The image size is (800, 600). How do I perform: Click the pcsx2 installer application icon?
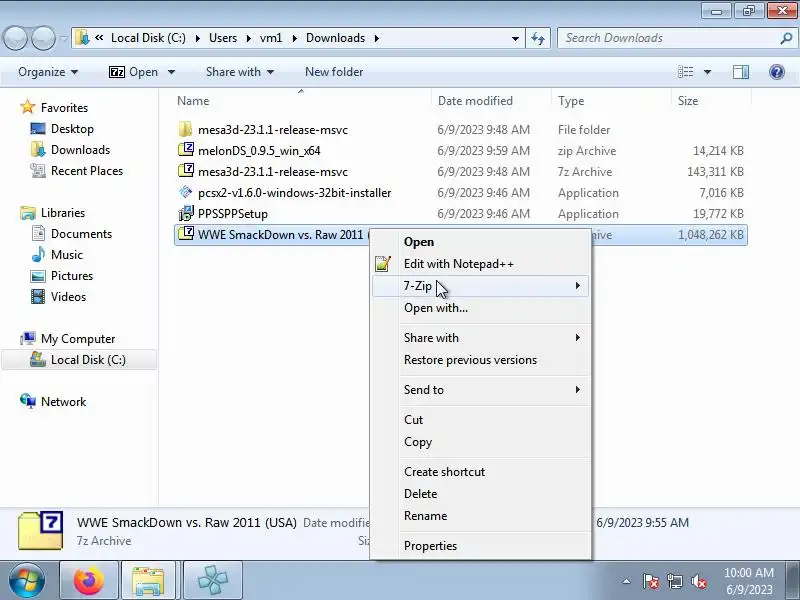pyautogui.click(x=186, y=192)
